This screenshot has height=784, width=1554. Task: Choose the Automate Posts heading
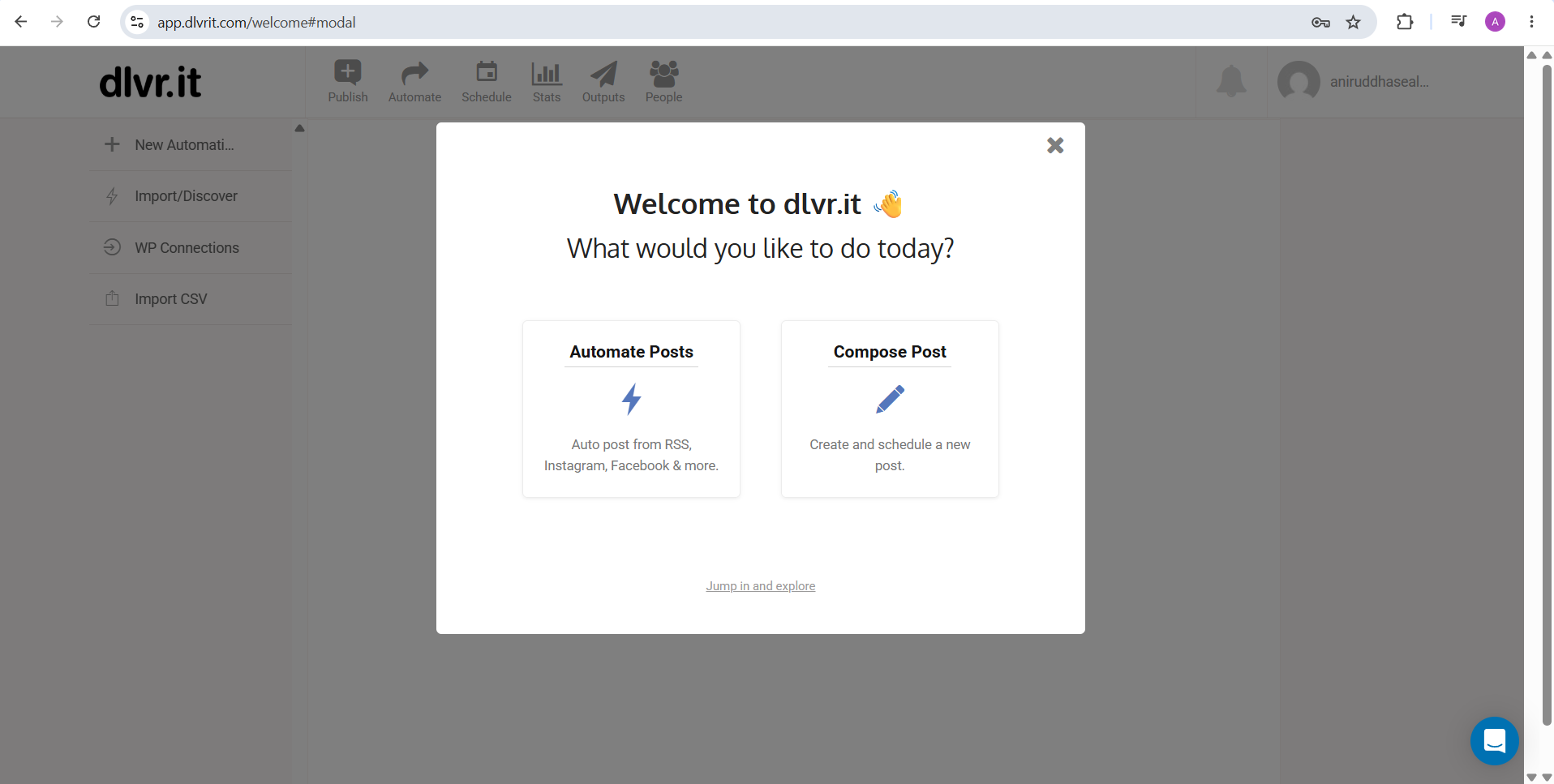pos(631,352)
